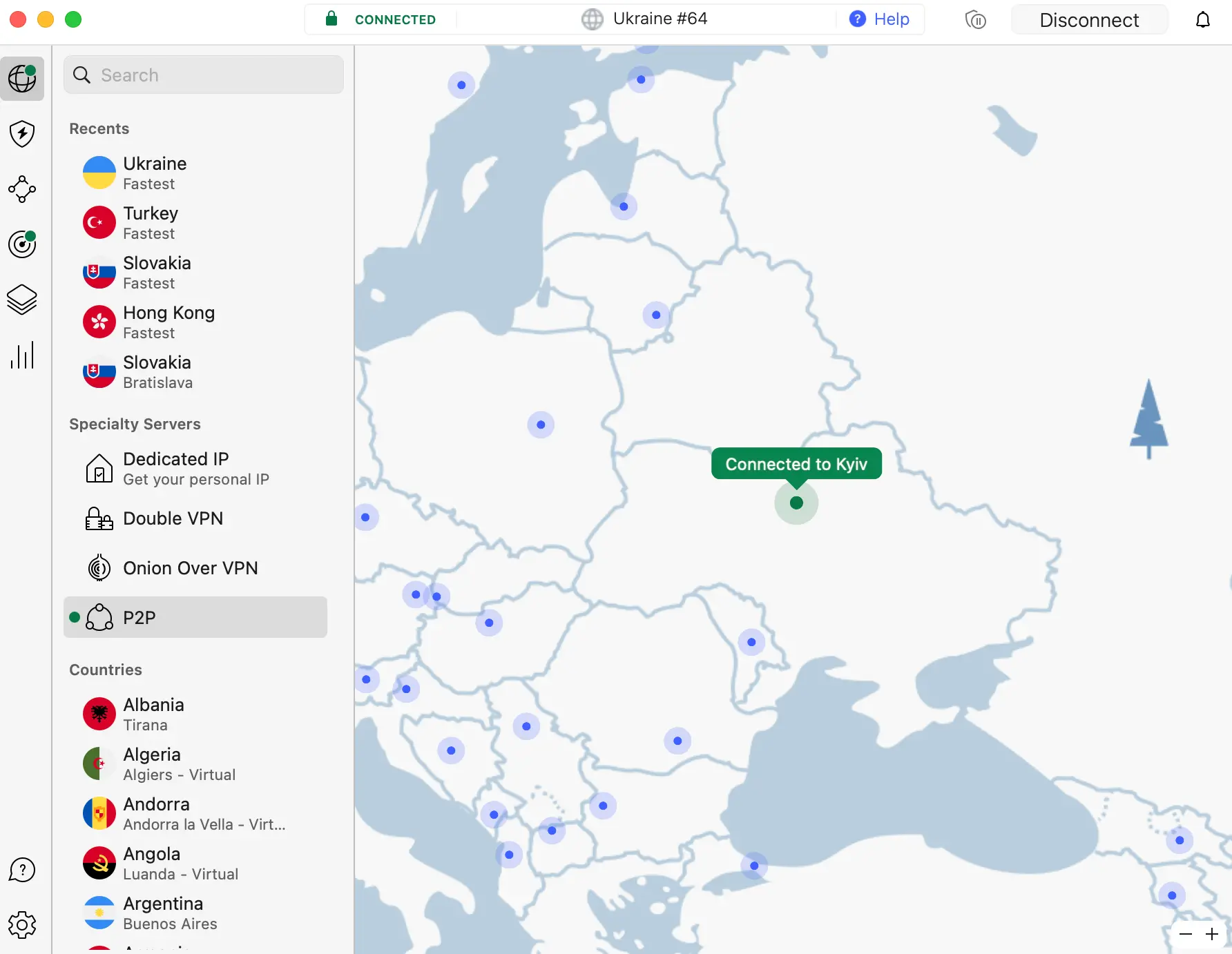Open the Dark Web Monitor target icon
This screenshot has width=1232, height=954.
pos(22,244)
